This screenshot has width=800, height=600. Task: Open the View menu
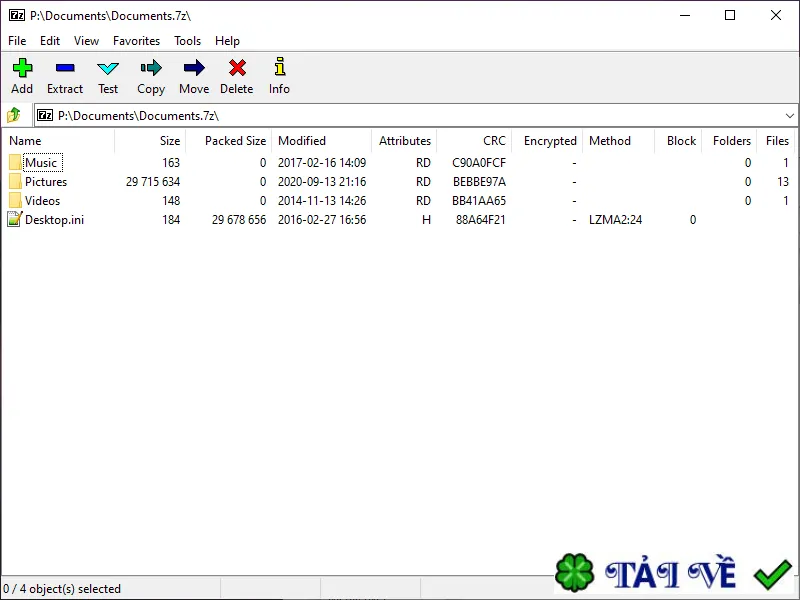click(x=86, y=41)
